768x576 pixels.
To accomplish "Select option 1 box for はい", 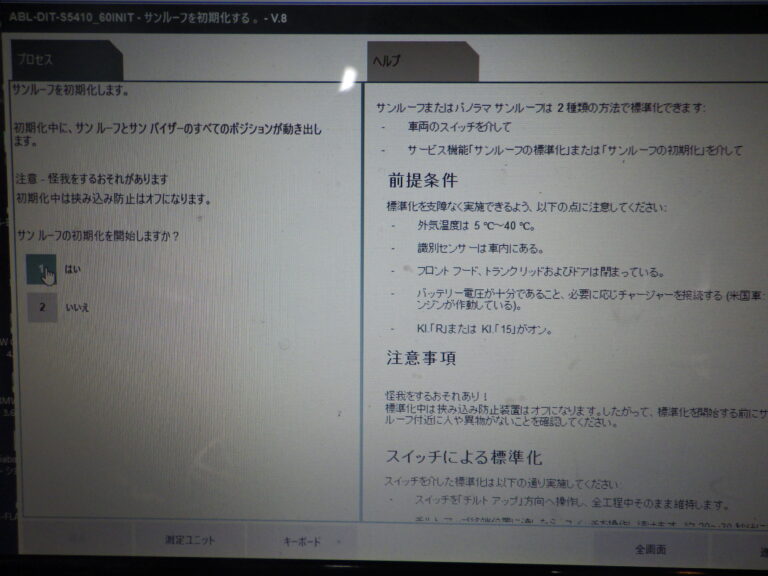I will pos(42,270).
